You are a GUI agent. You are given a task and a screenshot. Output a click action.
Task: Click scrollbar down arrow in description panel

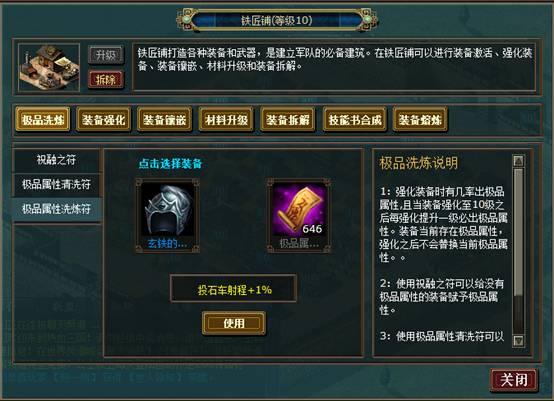coord(518,341)
